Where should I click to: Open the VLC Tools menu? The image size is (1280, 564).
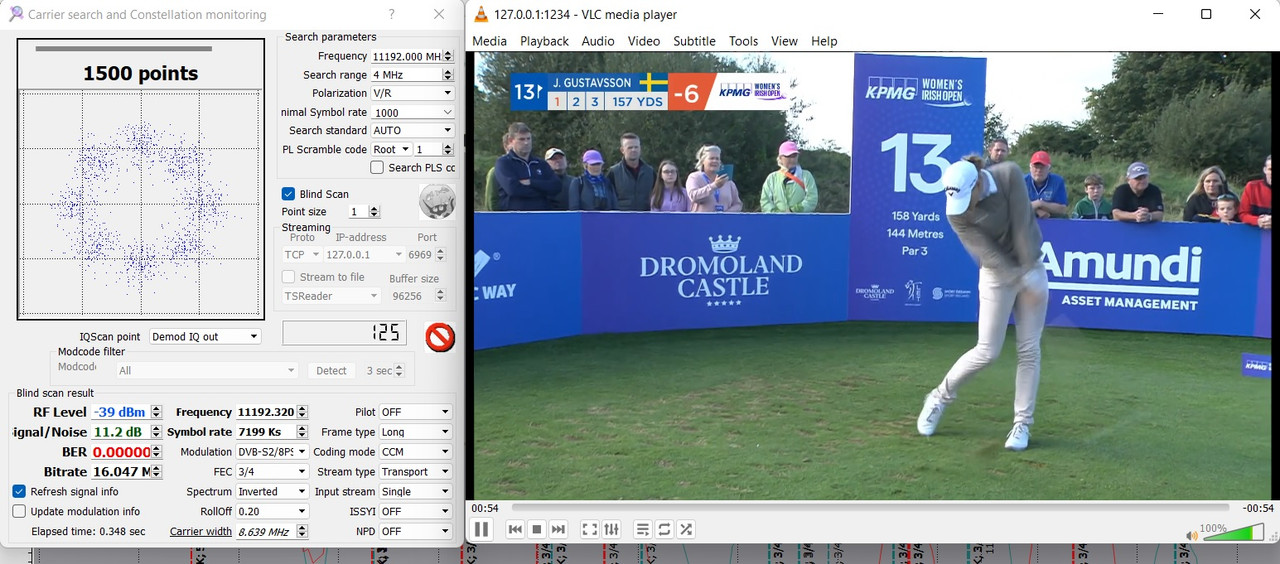(x=743, y=41)
